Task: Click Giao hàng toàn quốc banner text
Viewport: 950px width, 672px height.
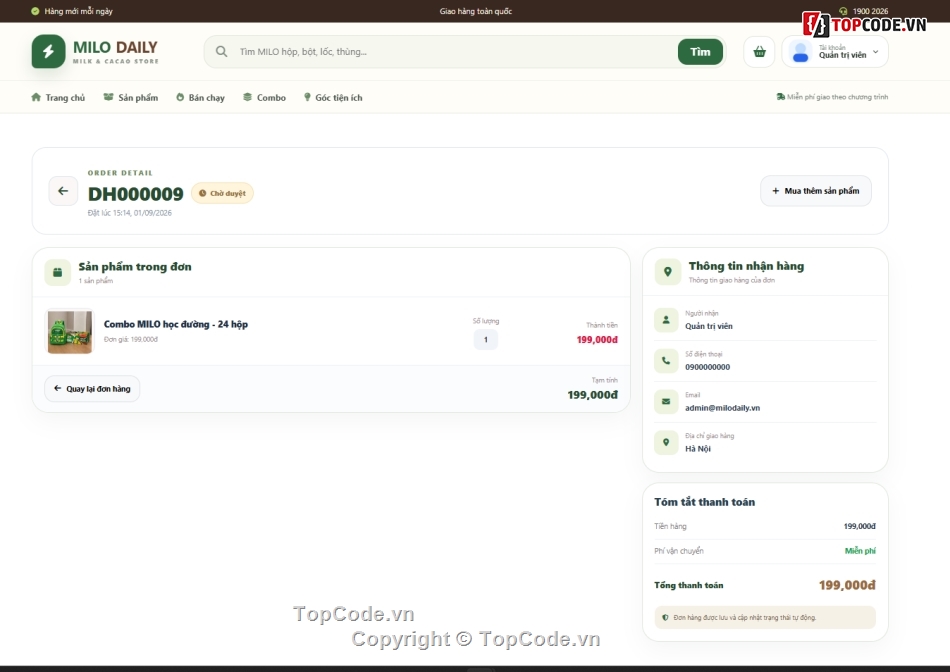Action: (x=476, y=11)
